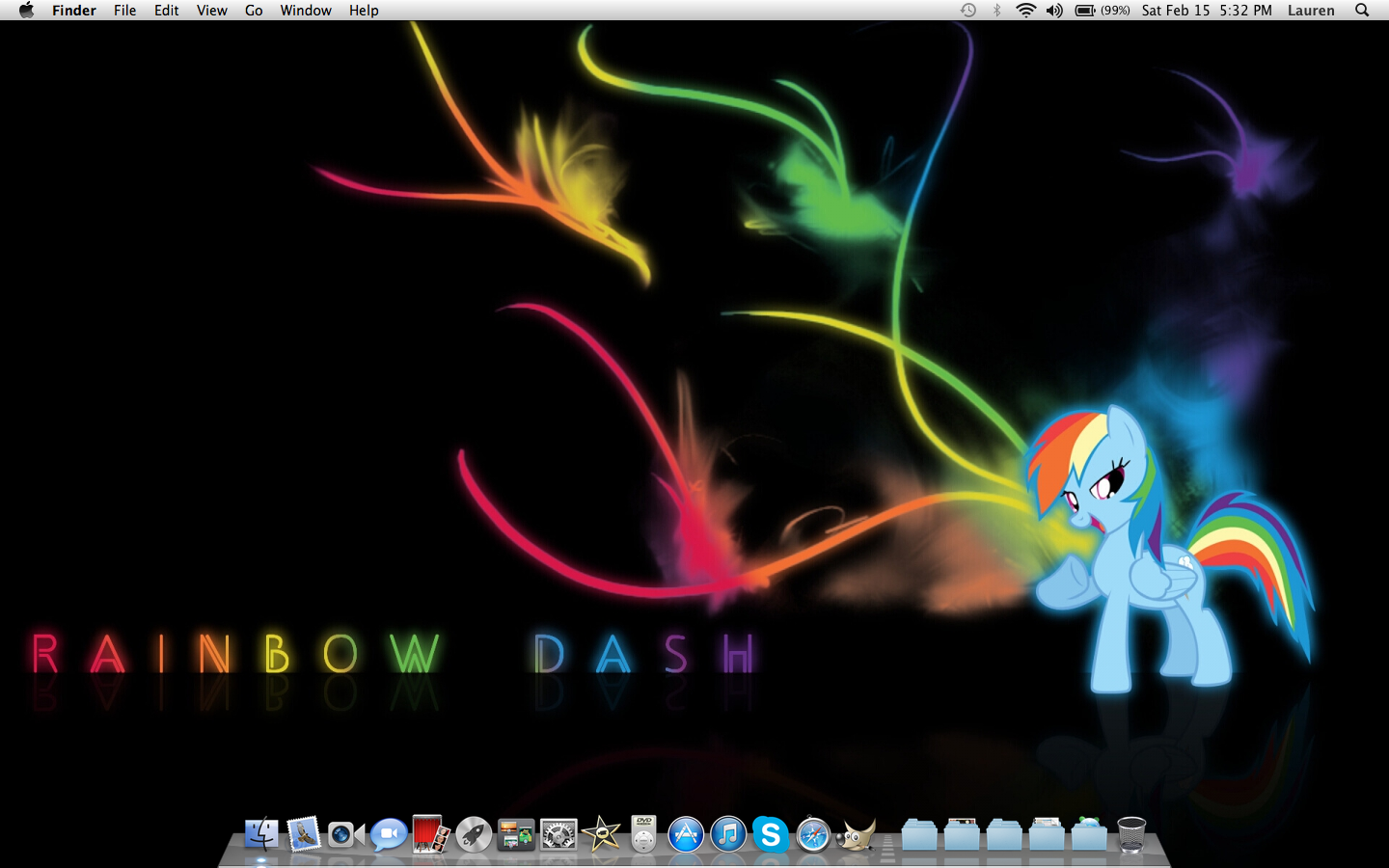Open the File menu

click(x=124, y=11)
